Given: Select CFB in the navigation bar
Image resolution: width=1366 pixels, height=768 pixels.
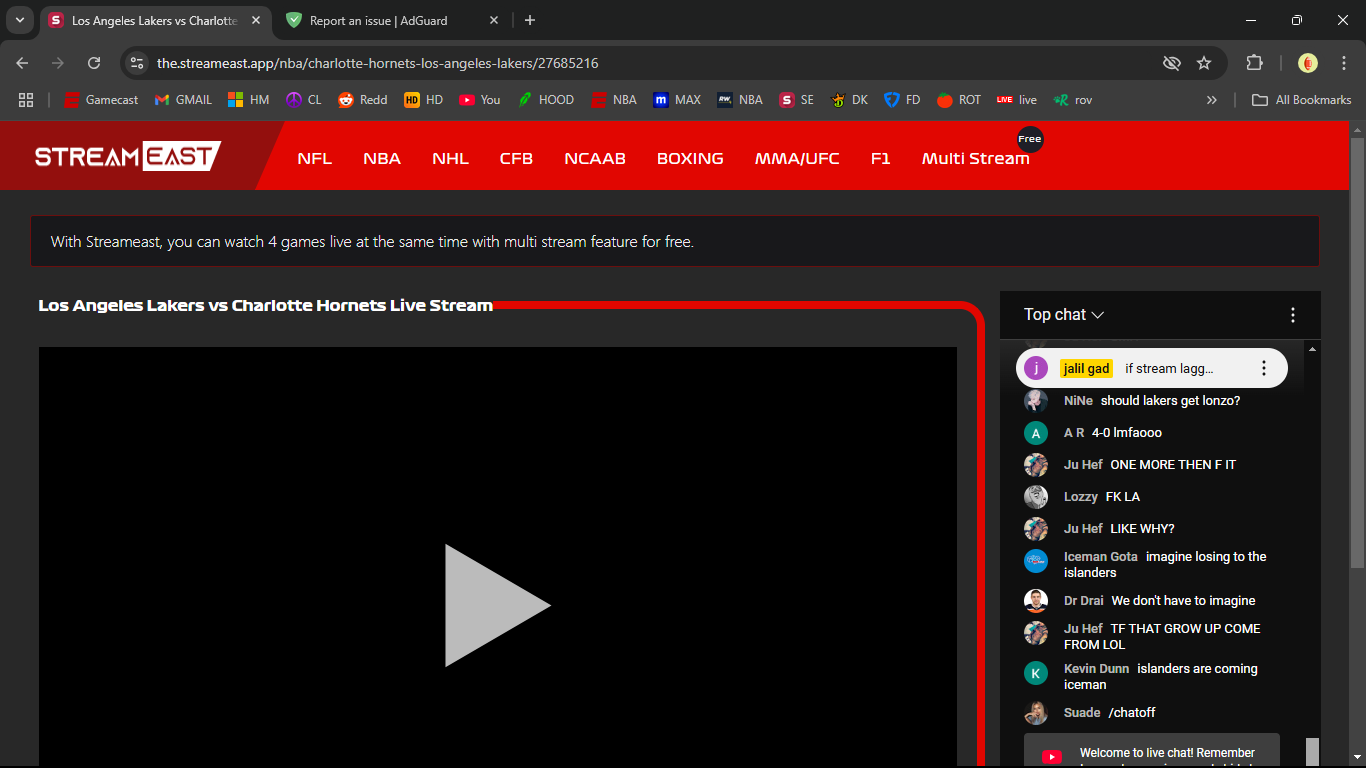Looking at the screenshot, I should (516, 158).
